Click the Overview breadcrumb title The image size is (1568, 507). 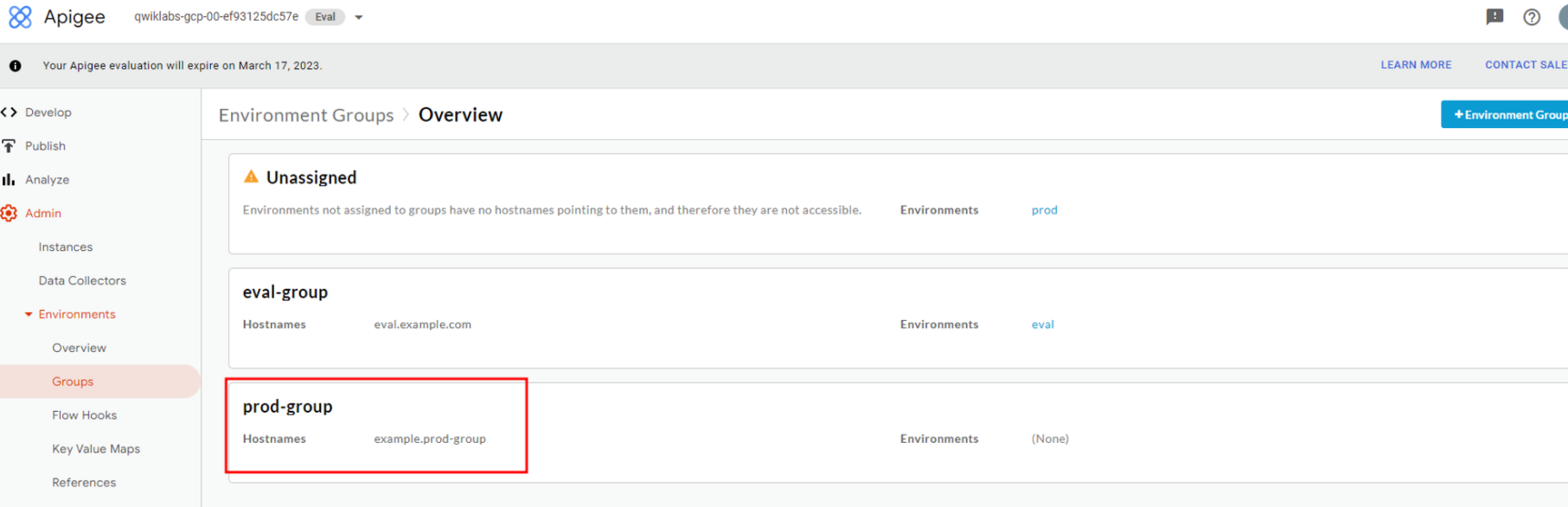(x=460, y=115)
